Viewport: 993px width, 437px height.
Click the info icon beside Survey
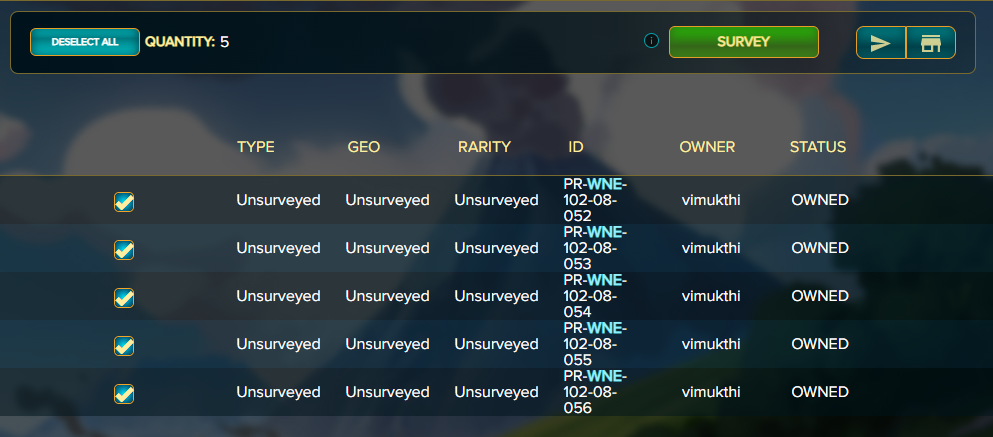[x=651, y=41]
